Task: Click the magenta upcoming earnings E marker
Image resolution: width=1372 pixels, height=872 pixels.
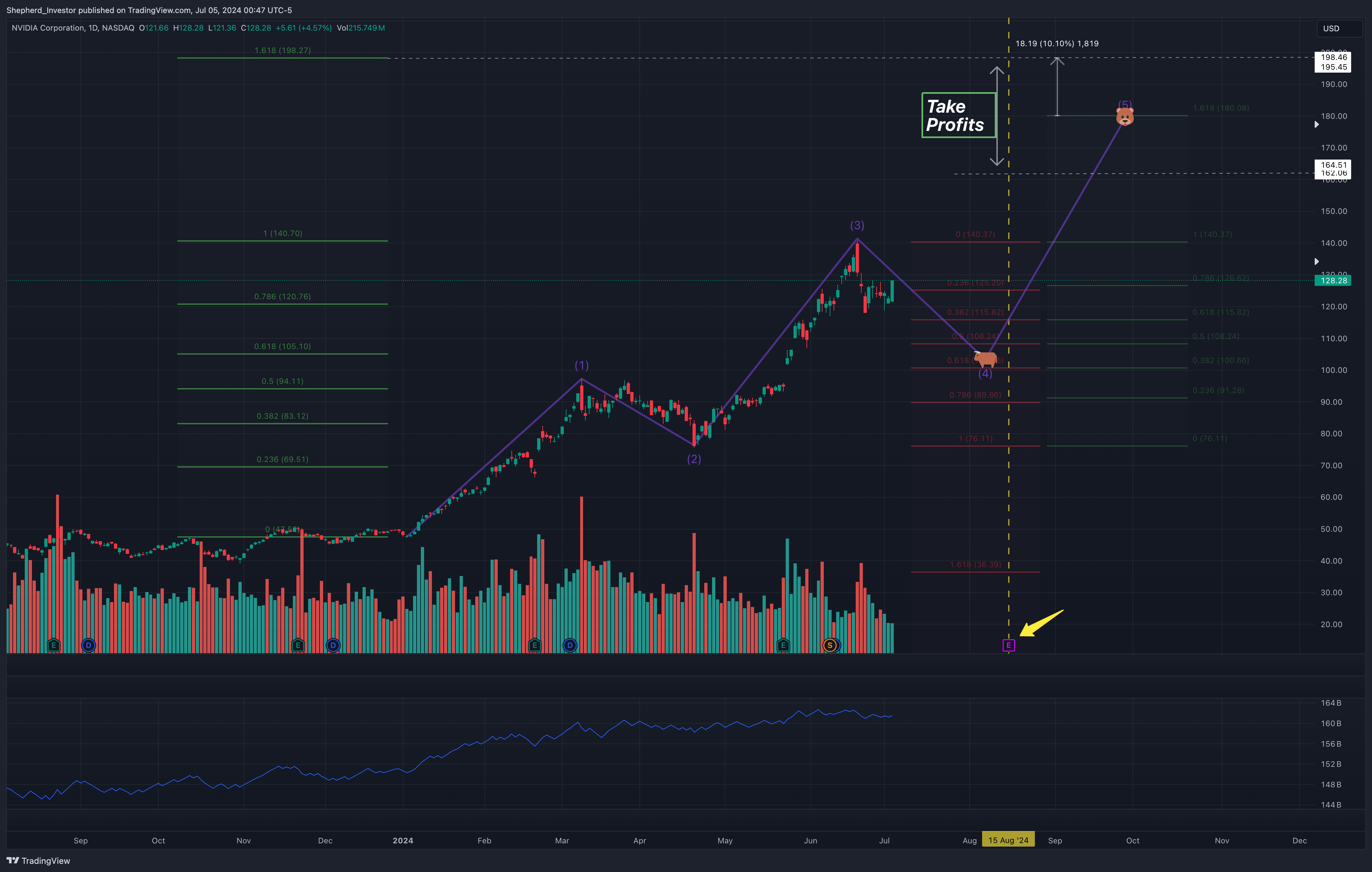Action: (x=1008, y=645)
